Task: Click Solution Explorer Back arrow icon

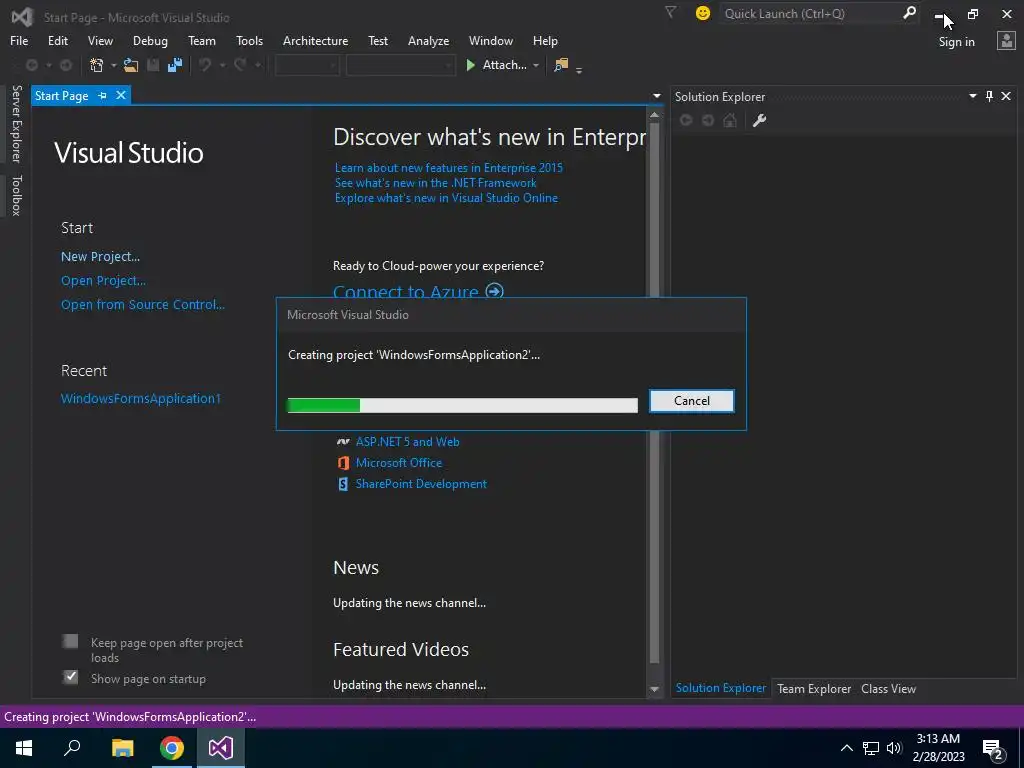Action: pyautogui.click(x=686, y=120)
